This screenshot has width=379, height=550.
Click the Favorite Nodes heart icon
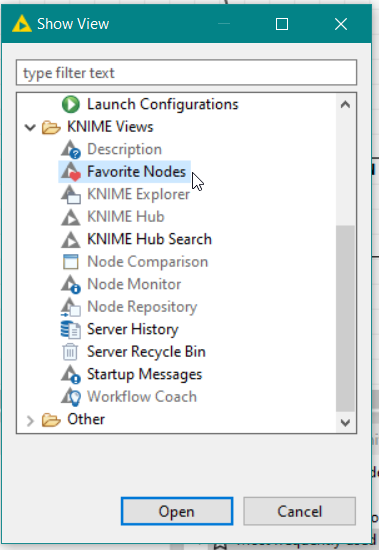point(71,172)
